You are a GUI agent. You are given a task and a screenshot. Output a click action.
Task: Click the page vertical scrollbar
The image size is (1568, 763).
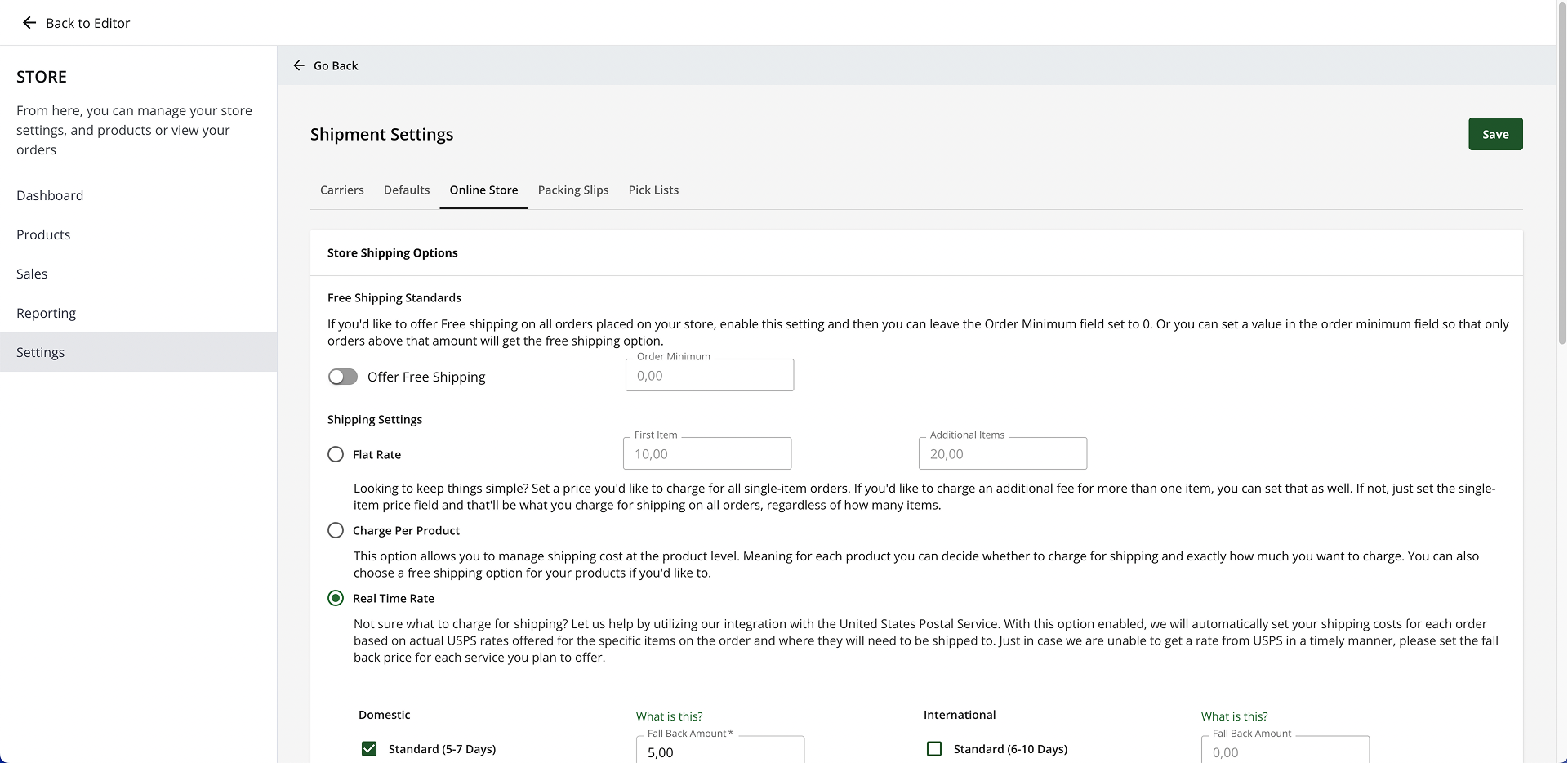[x=1562, y=172]
